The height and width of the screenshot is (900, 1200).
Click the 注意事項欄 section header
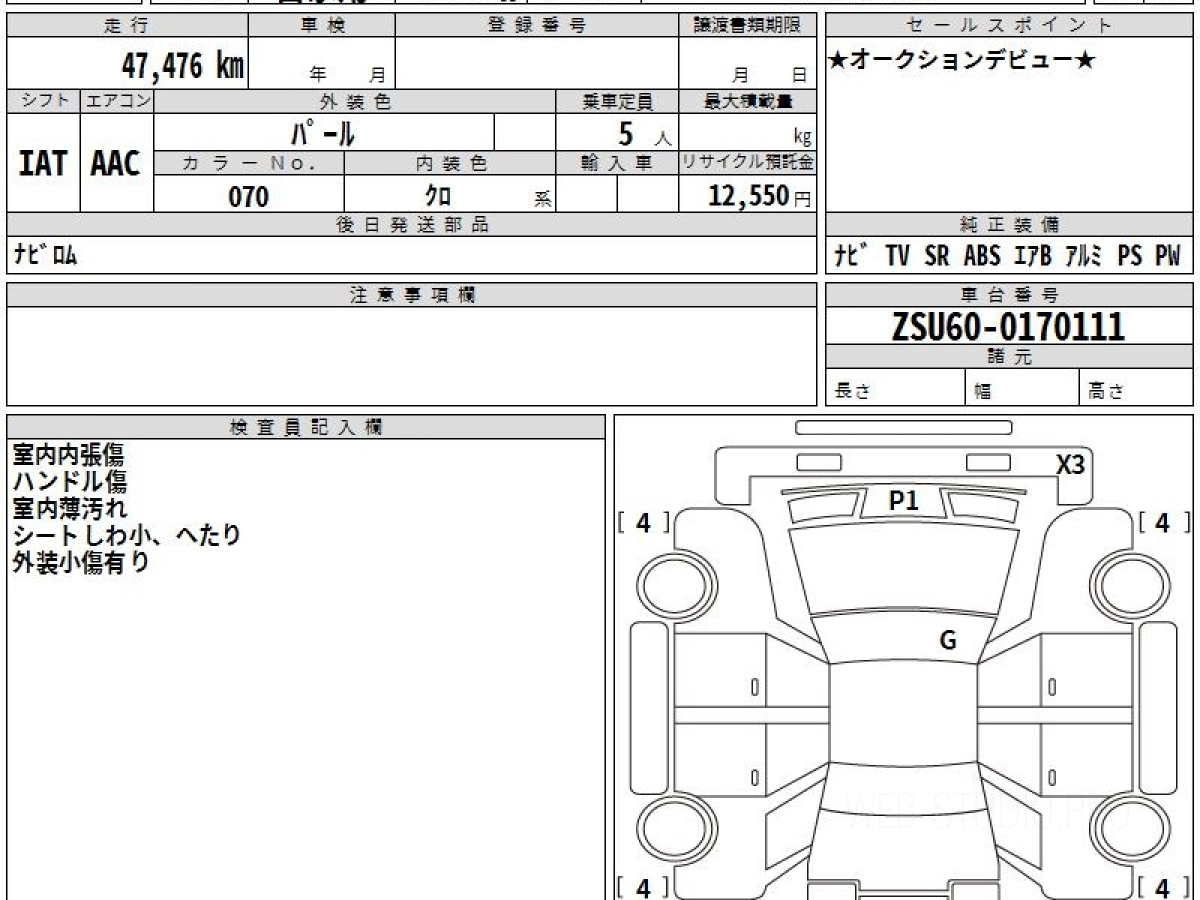coord(412,295)
